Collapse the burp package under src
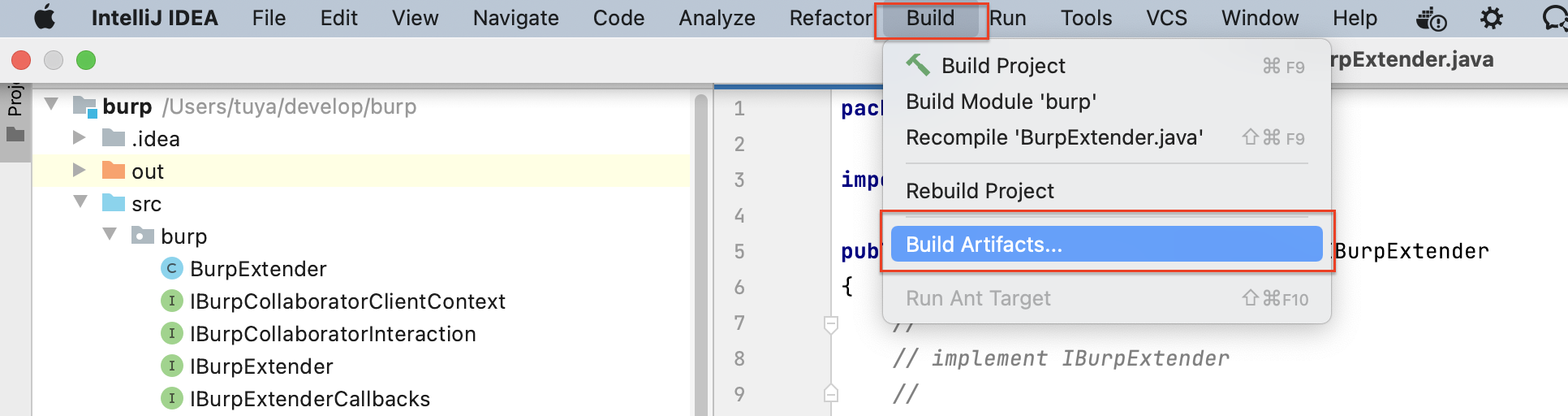The image size is (1568, 416). click(x=110, y=235)
